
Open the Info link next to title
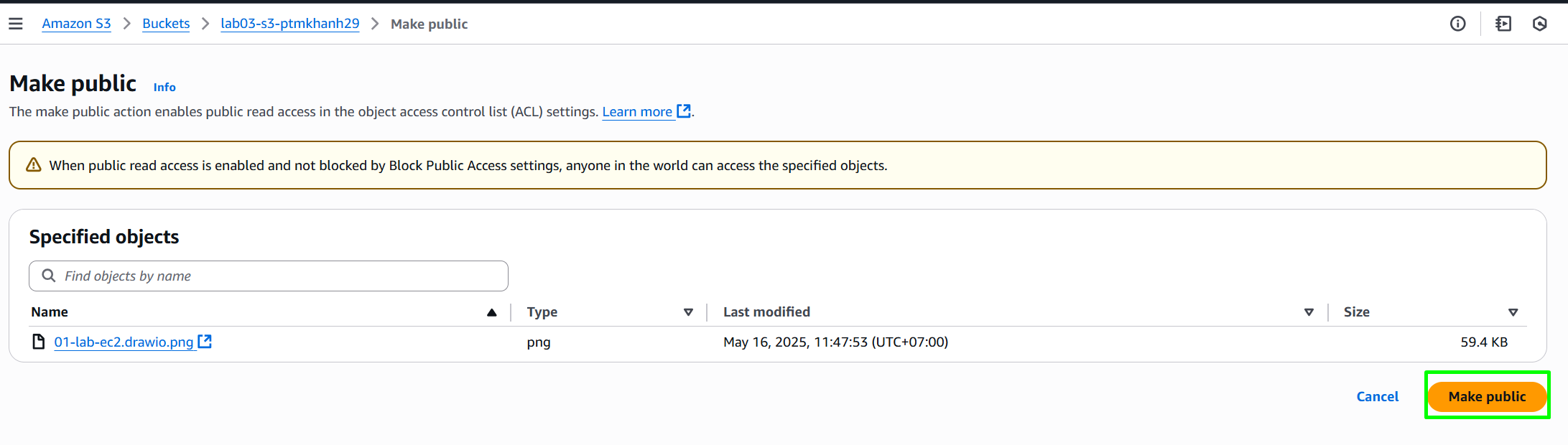(x=164, y=87)
